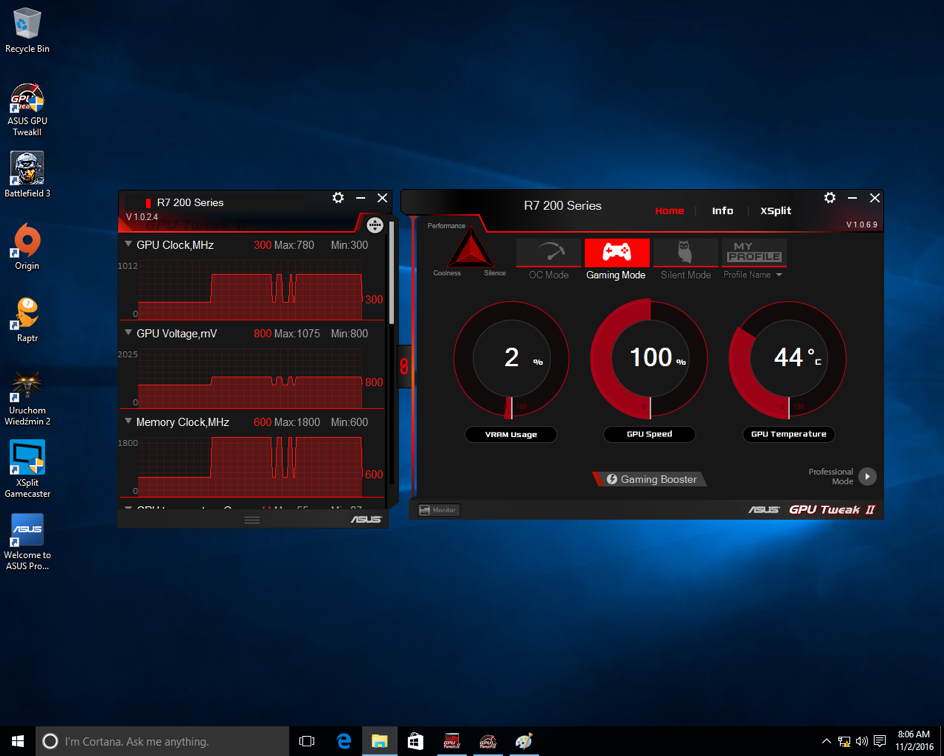Switch to Silent Mode owl icon
The width and height of the screenshot is (944, 756).
[685, 252]
